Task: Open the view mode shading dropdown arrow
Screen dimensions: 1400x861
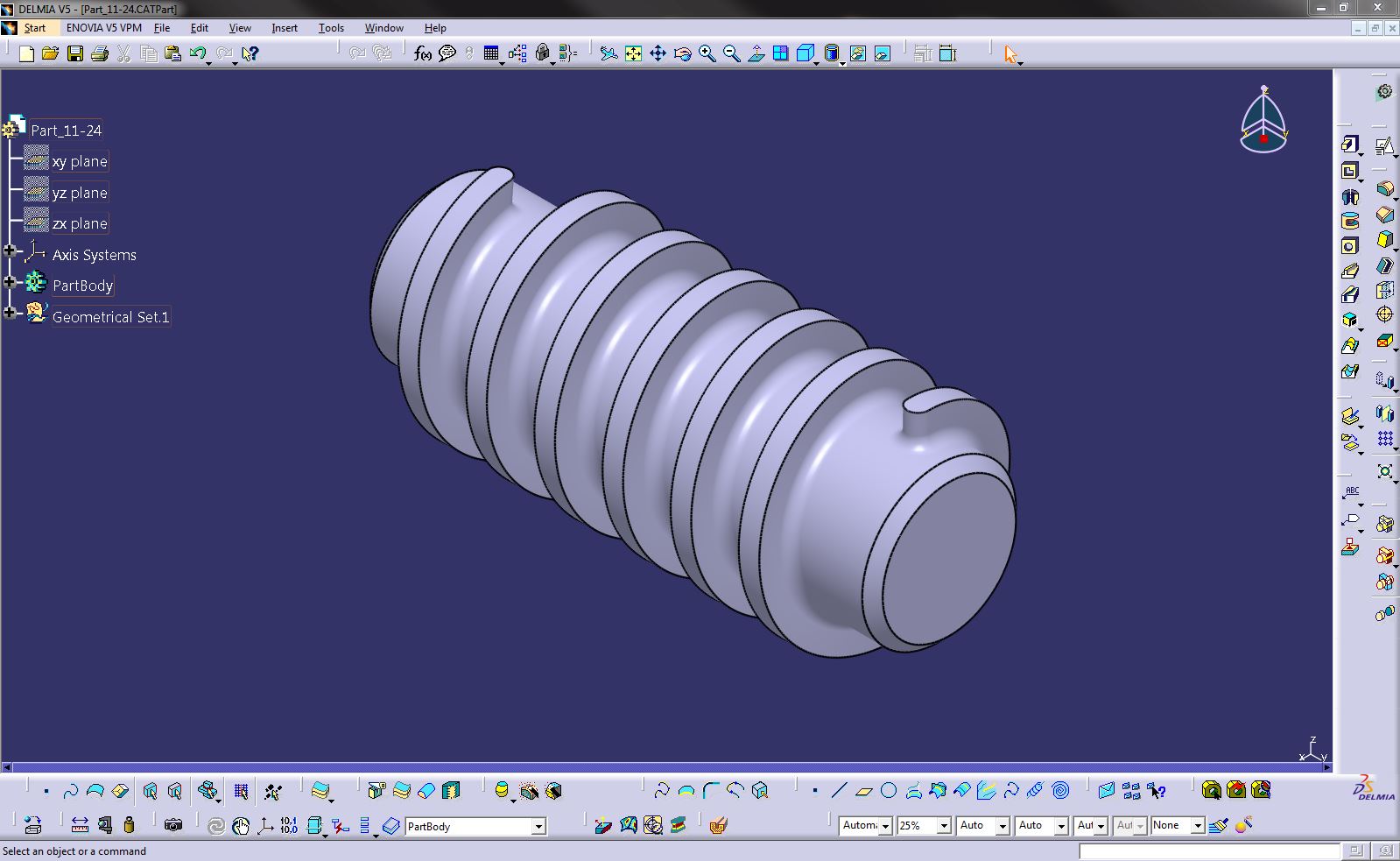Action: [x=841, y=63]
